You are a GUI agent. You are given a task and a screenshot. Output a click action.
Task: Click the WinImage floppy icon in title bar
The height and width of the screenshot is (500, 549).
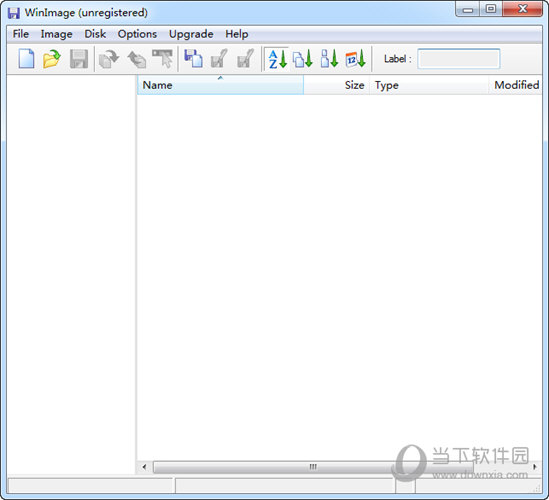(14, 13)
